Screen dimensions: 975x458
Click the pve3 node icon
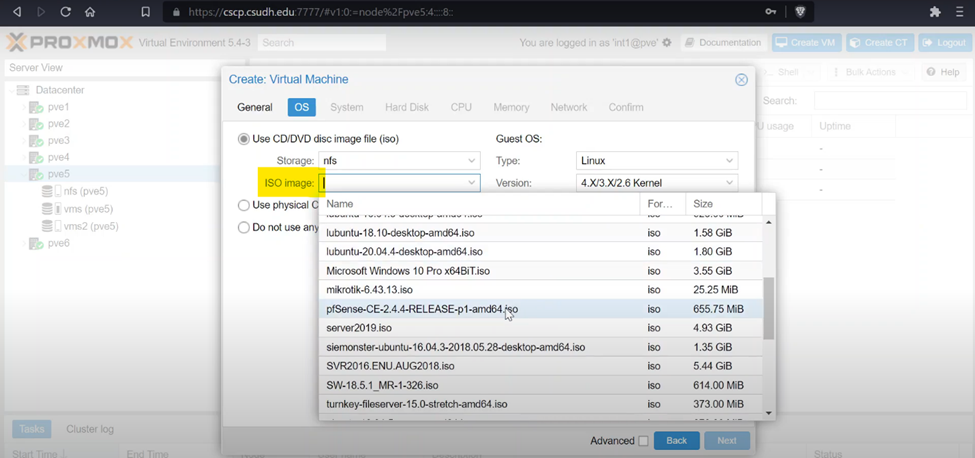(x=36, y=140)
